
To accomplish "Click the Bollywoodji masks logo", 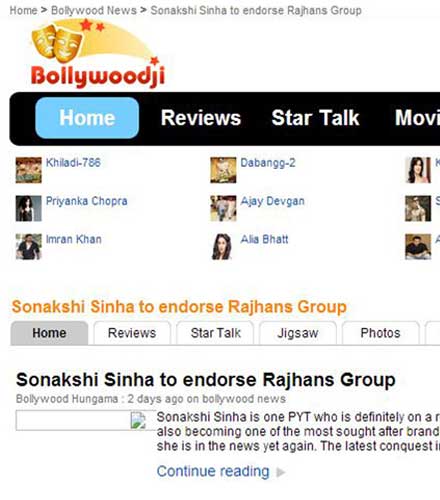I will (97, 53).
